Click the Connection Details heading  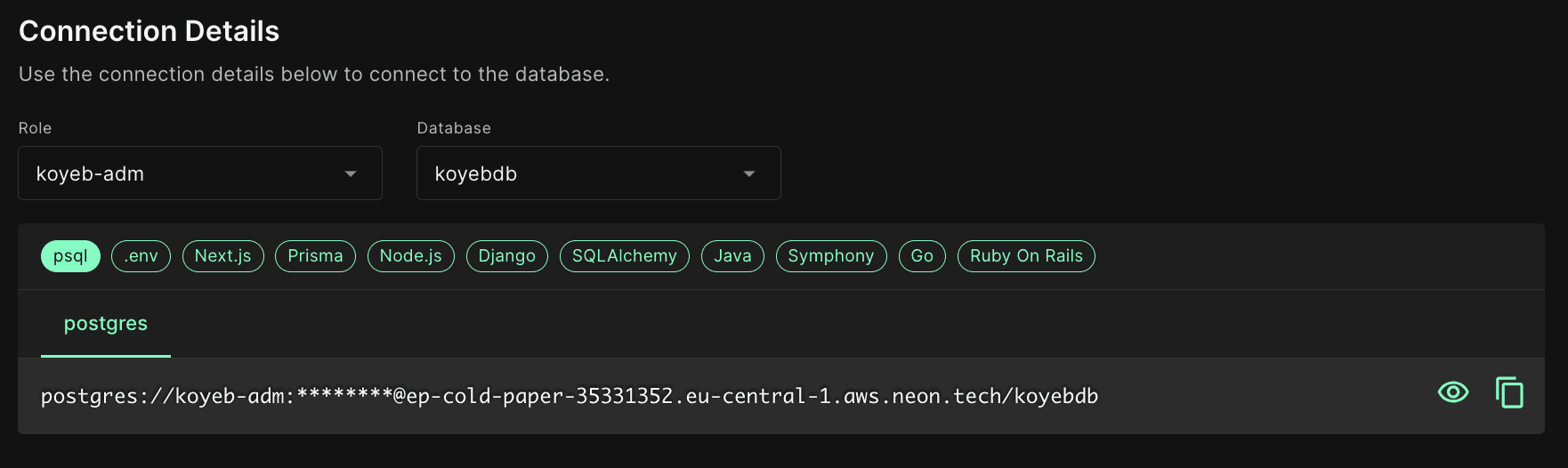(x=149, y=31)
